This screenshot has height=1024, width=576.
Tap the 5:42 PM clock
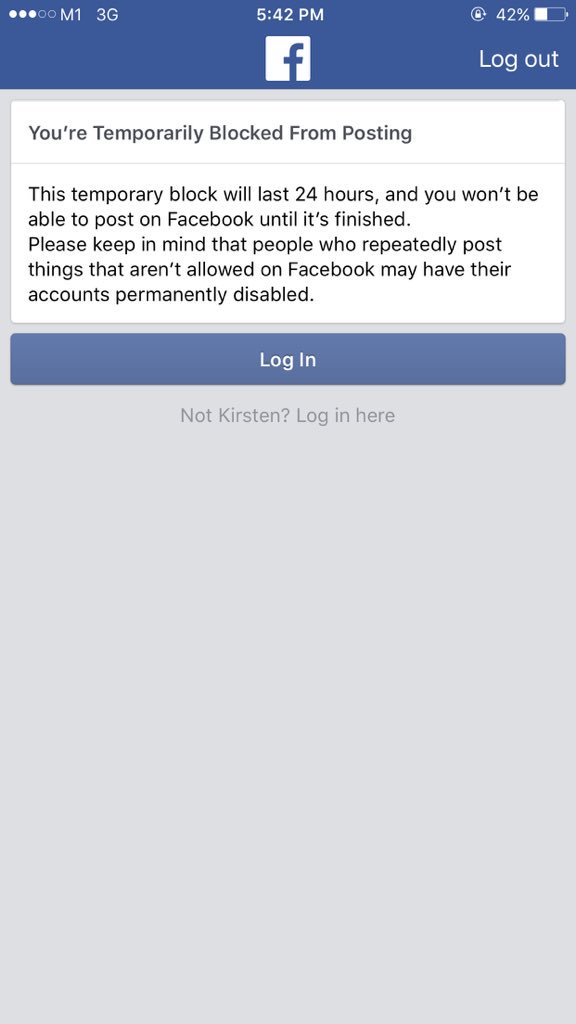290,15
